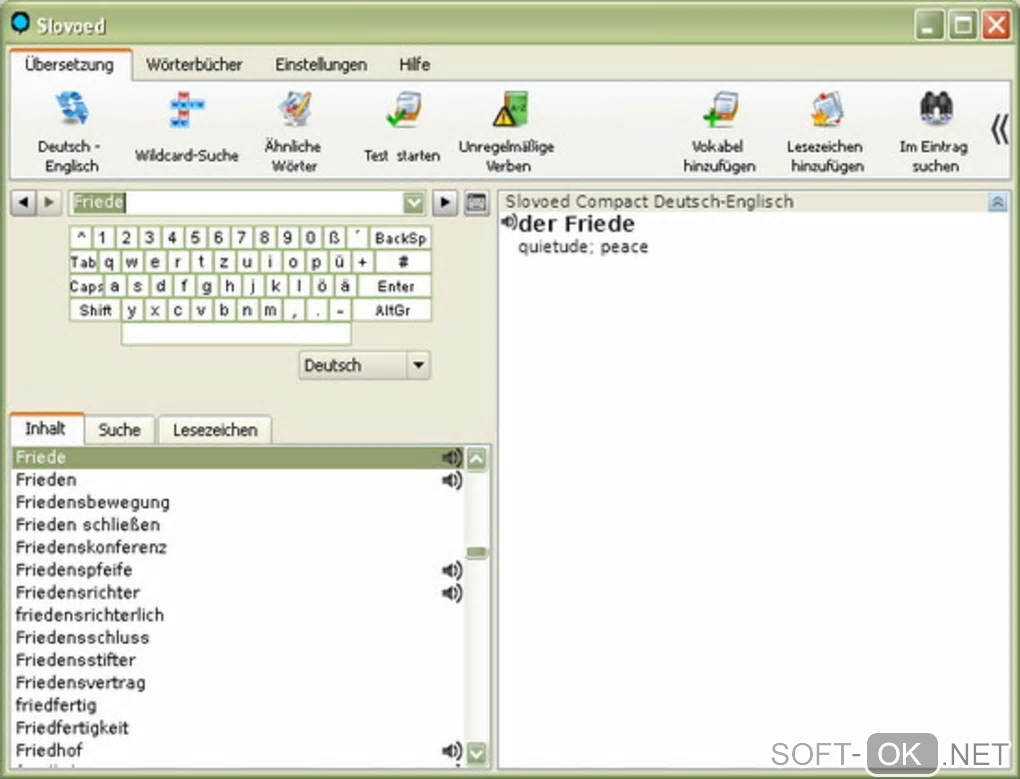Play audio for Friede in list
The width and height of the screenshot is (1020, 779).
pyautogui.click(x=451, y=458)
